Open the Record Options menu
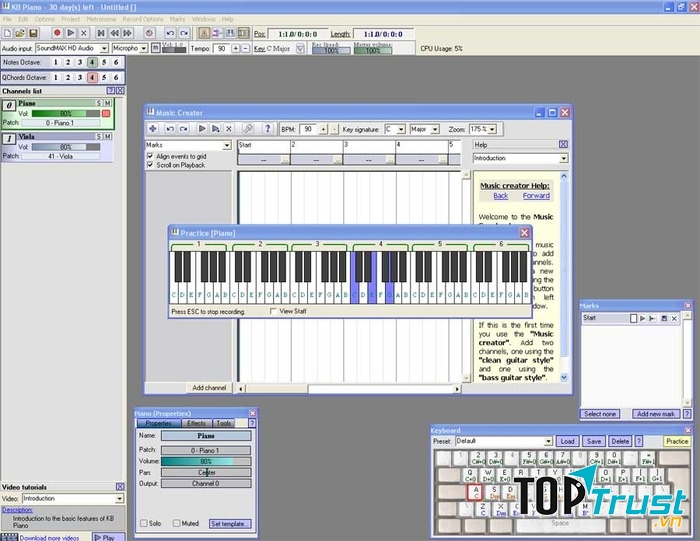 [x=143, y=19]
